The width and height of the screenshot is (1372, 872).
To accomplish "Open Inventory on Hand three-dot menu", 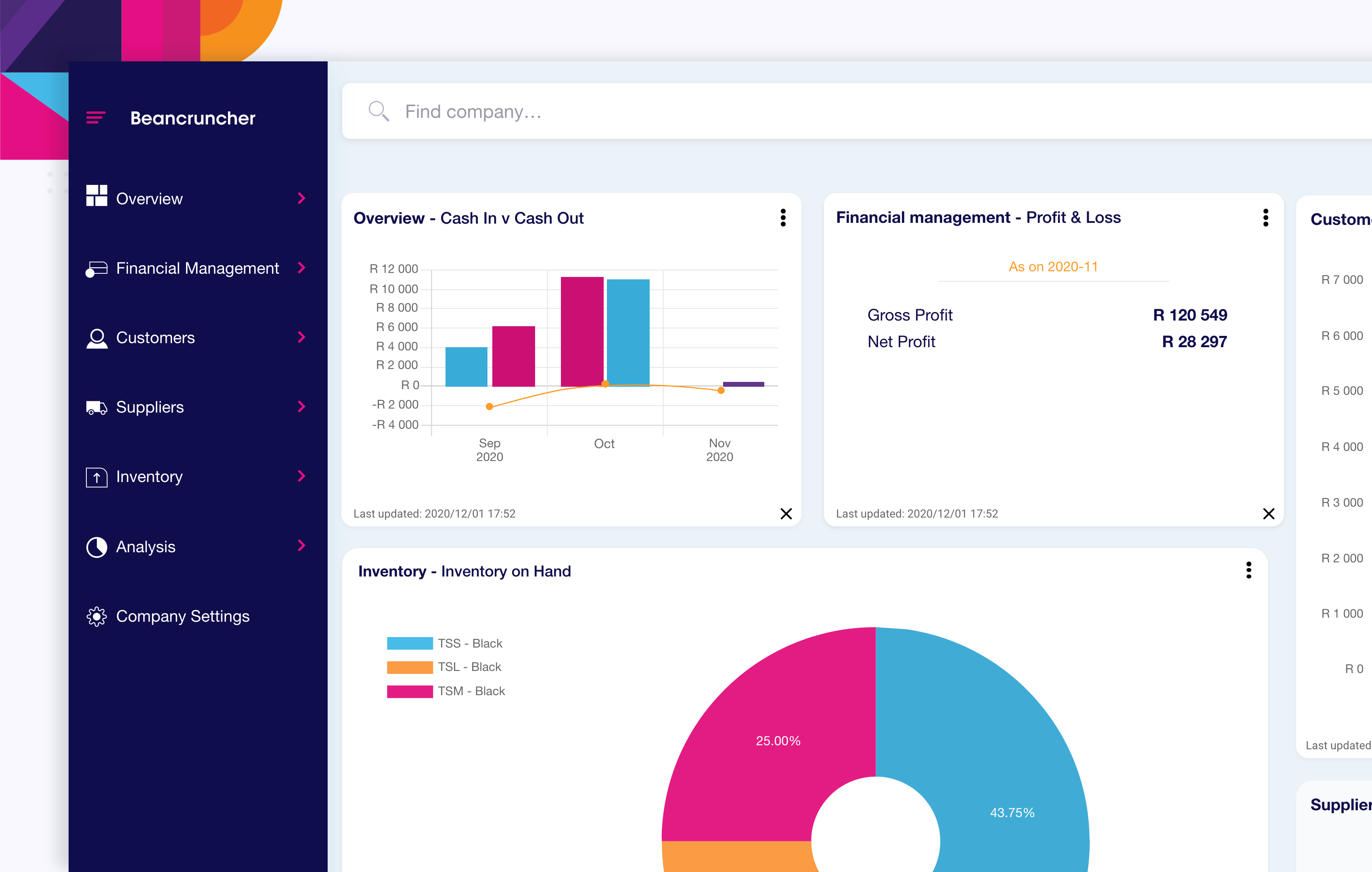I will 1249,570.
